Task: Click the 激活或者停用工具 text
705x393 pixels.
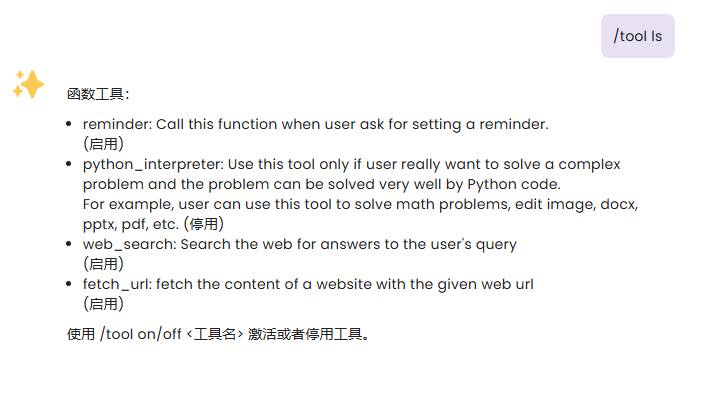Action: pos(308,334)
